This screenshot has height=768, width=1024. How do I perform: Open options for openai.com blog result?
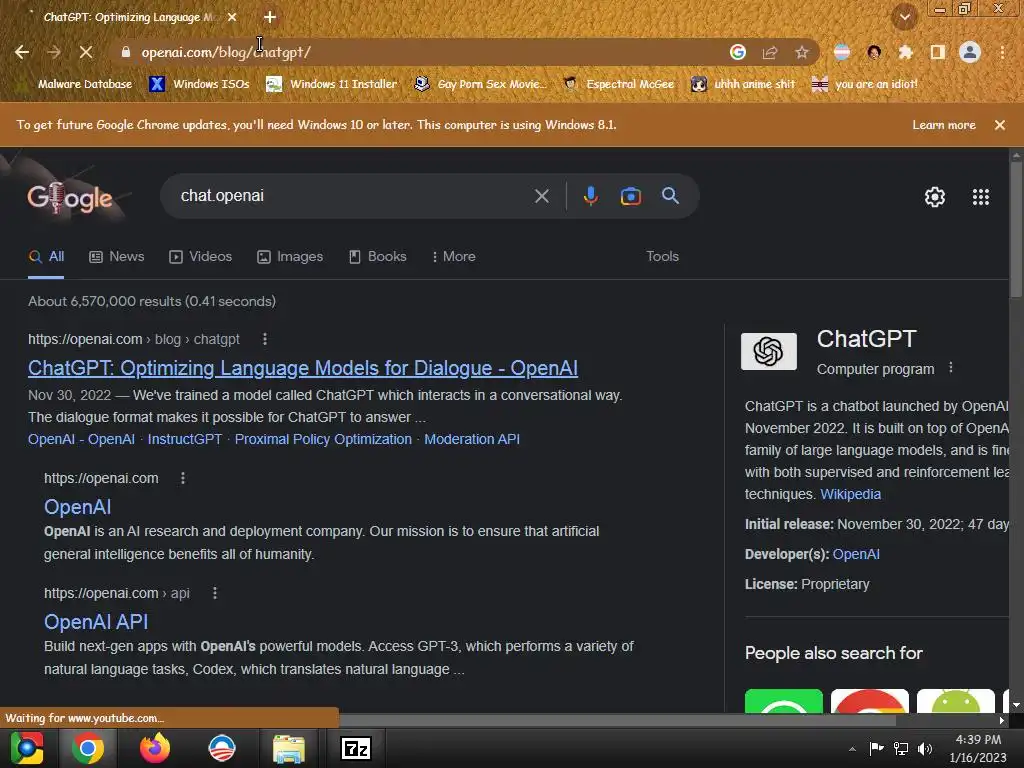pyautogui.click(x=264, y=339)
